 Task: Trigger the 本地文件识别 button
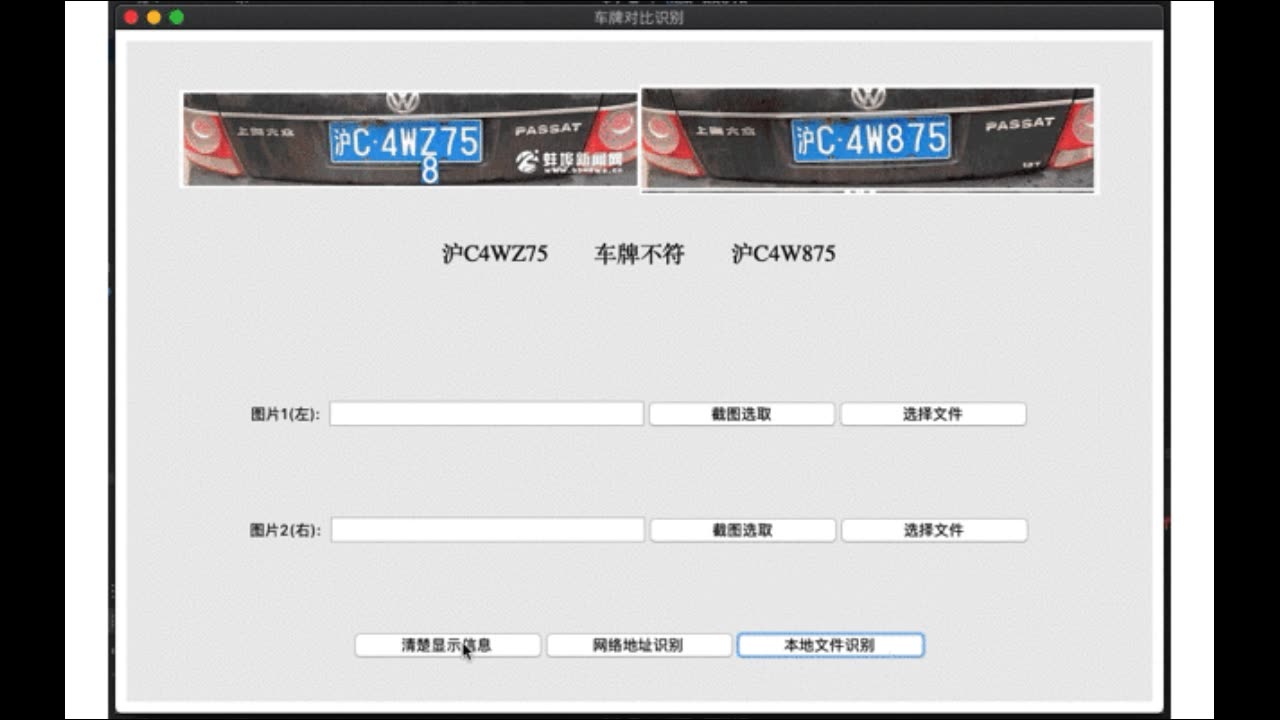click(x=830, y=644)
